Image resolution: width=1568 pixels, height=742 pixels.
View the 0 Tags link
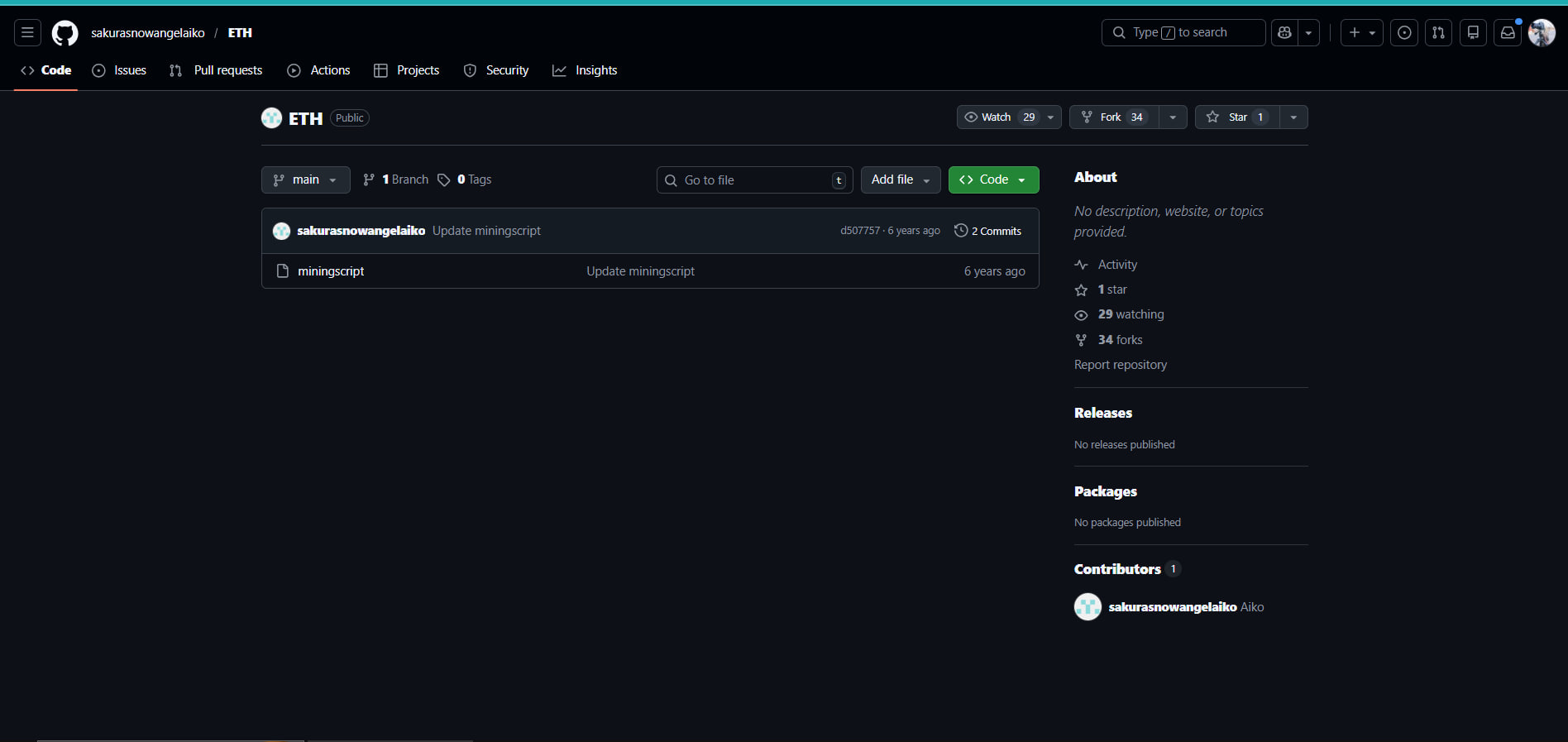click(465, 180)
